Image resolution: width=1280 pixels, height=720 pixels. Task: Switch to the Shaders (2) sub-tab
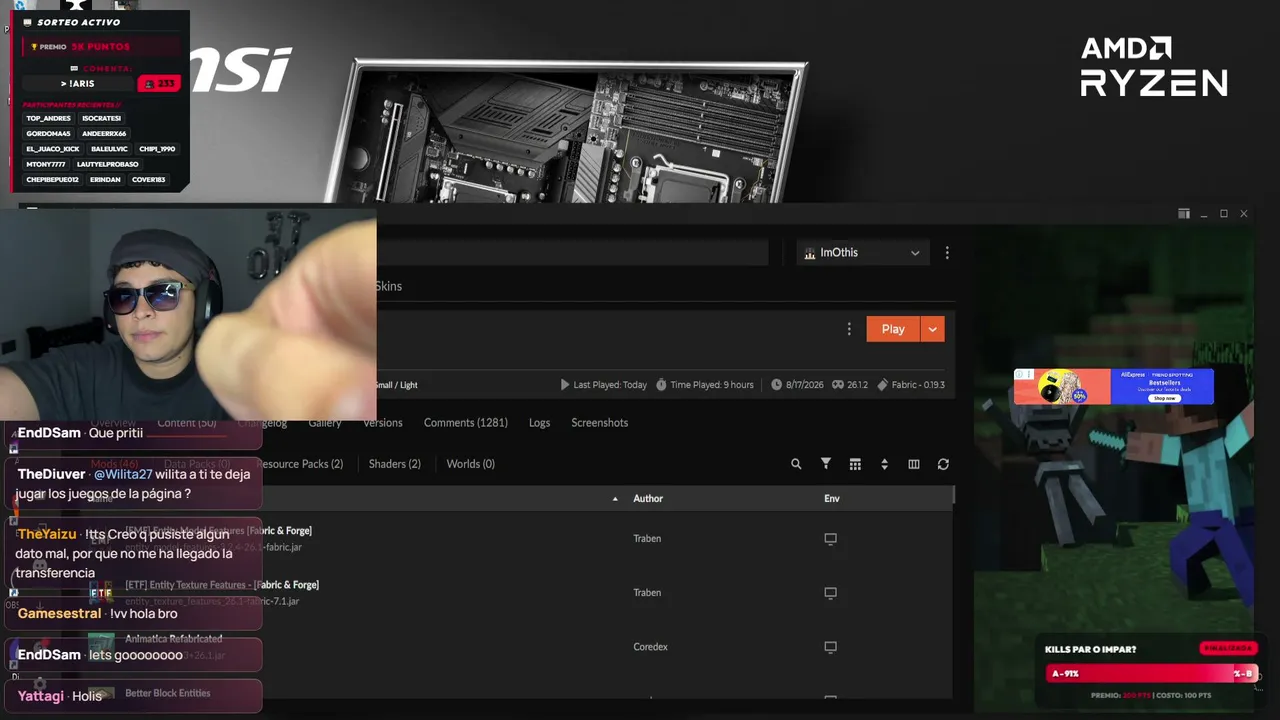(395, 464)
